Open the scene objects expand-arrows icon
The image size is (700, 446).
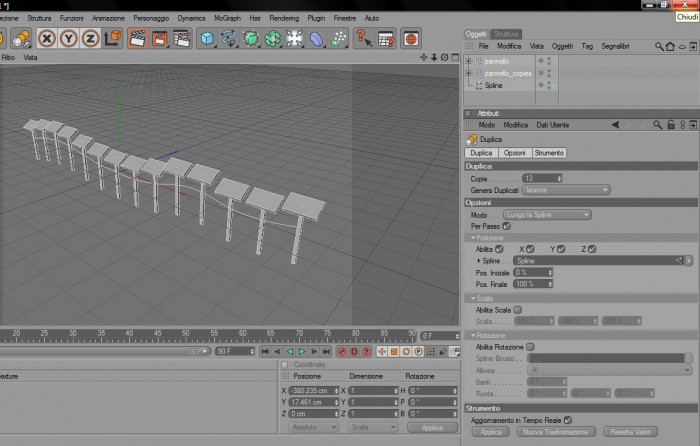(295, 38)
